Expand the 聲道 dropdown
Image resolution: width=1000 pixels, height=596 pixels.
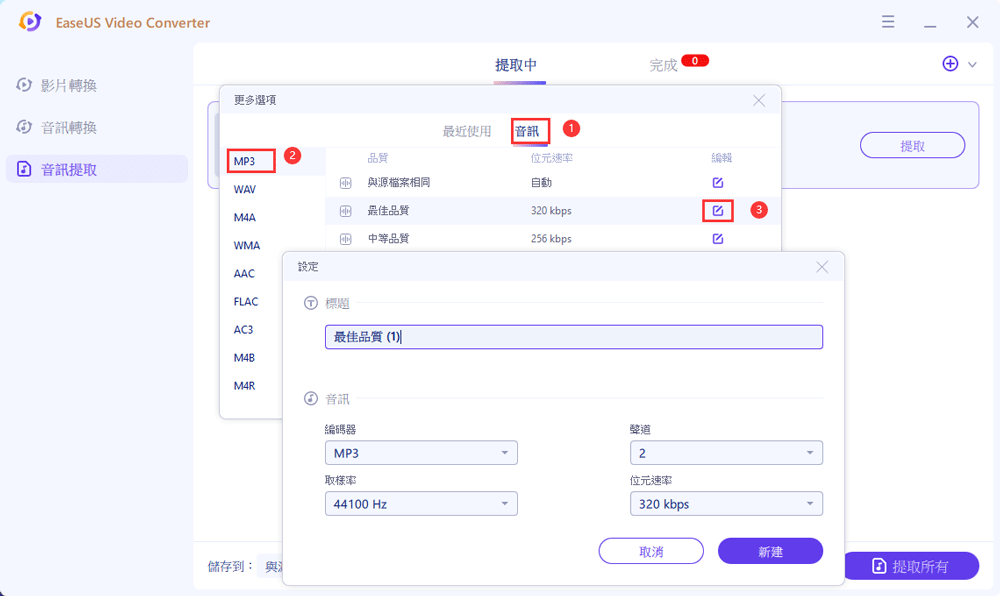coord(726,453)
